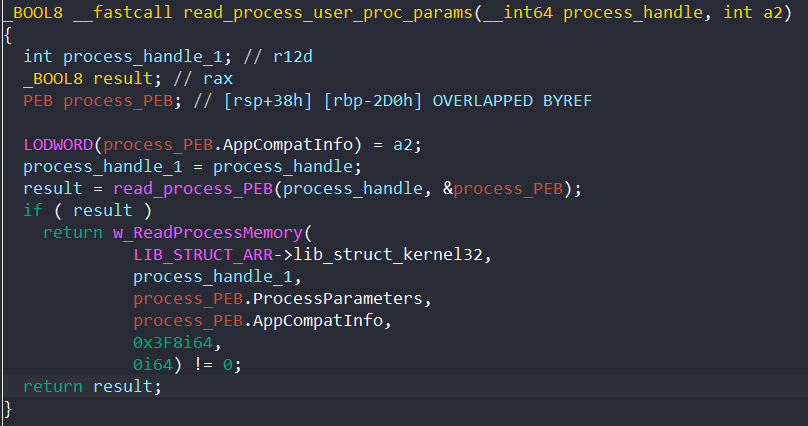This screenshot has width=808, height=426.
Task: Click 'AppCompatInfo' in w_ReadProcessMemory arguments
Action: pyautogui.click(x=318, y=321)
